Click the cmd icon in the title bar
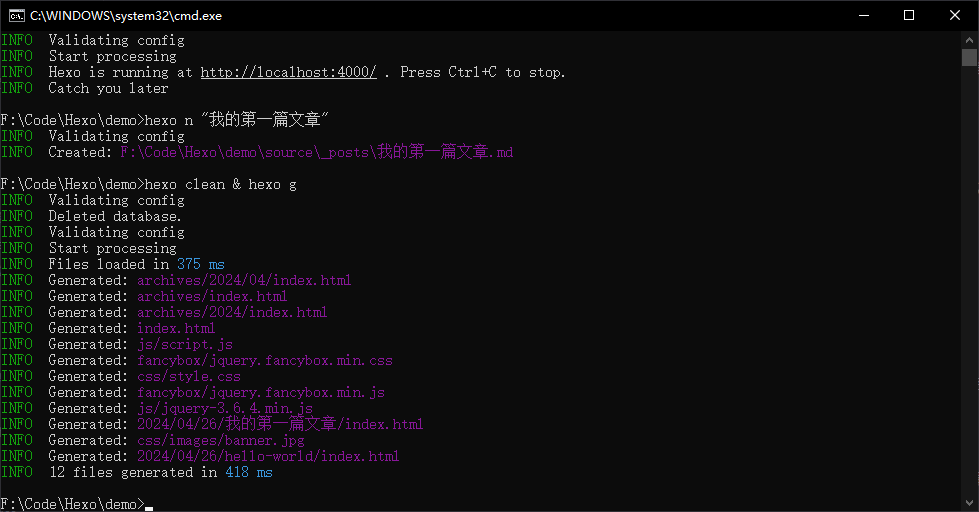Viewport: 979px width, 512px height. point(16,15)
